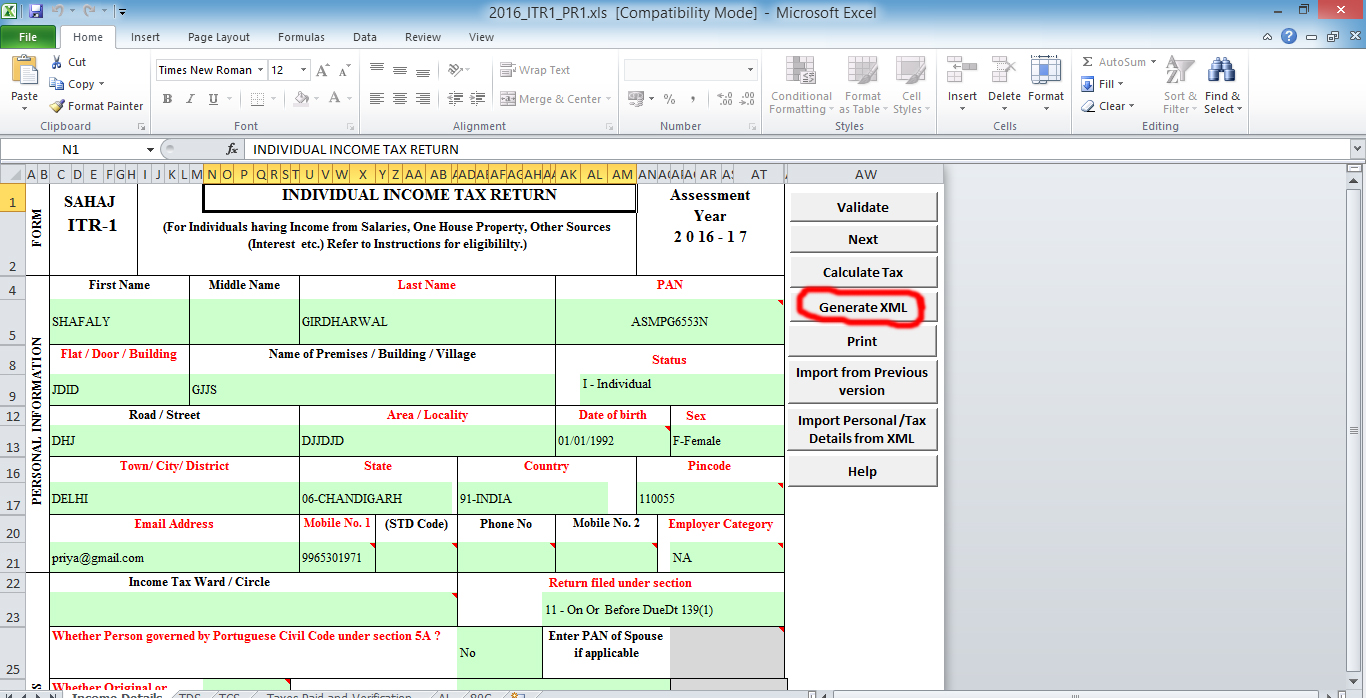Screen dimensions: 1366x698
Task: Switch to the Data tab
Action: 365,37
